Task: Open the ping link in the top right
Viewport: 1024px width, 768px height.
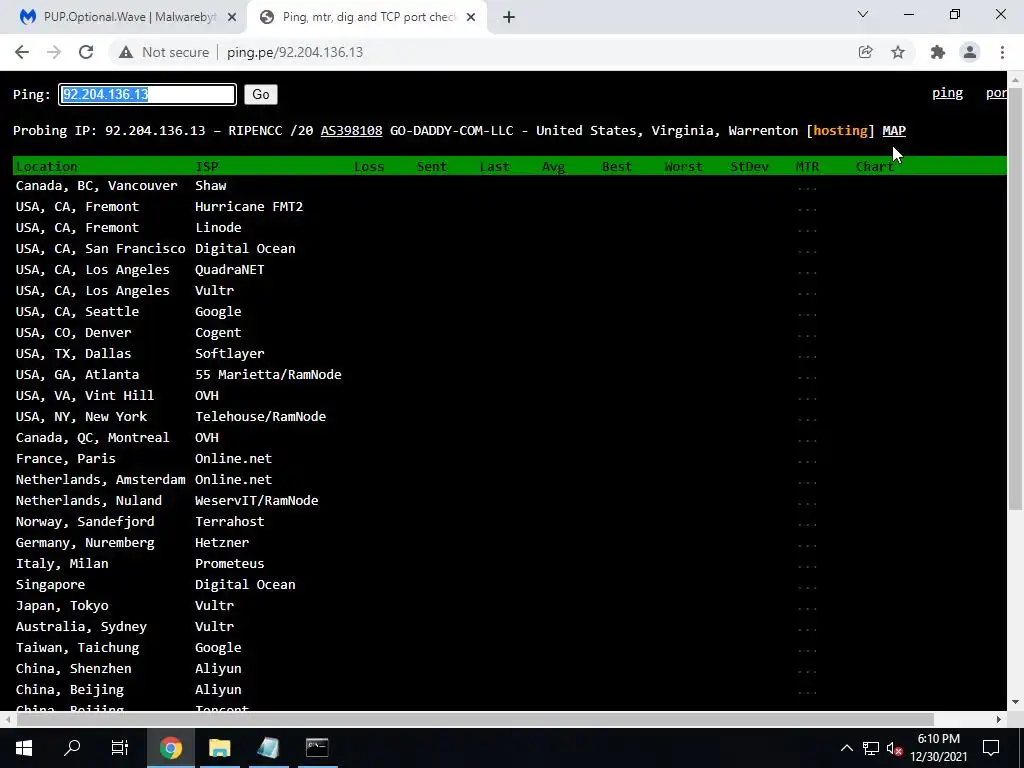Action: (x=947, y=93)
